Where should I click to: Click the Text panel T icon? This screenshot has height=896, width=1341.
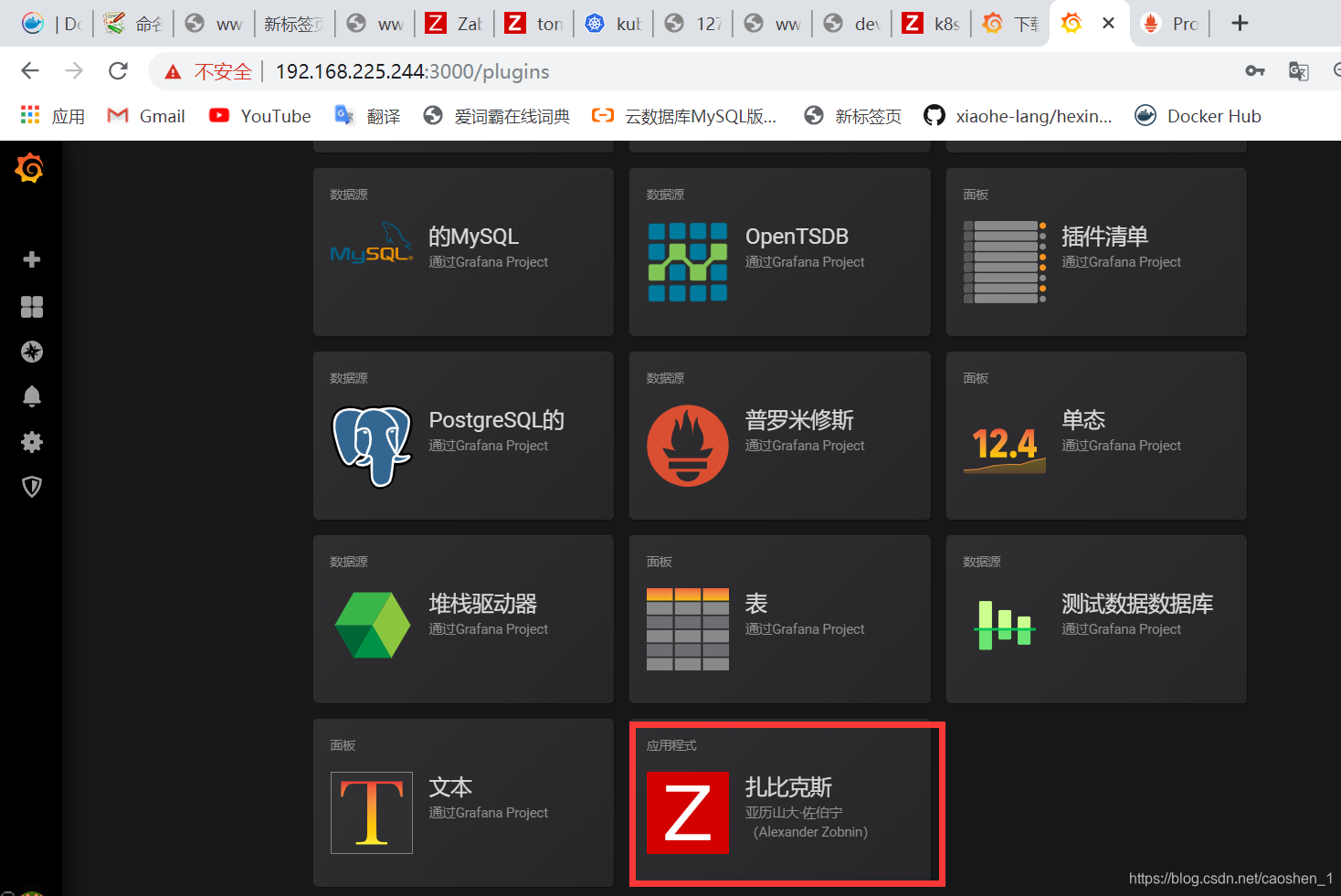[x=372, y=813]
